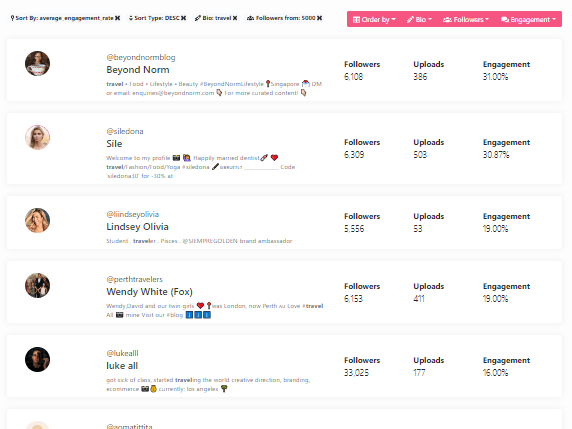Remove the Bio: travel filter
The image size is (572, 429).
click(x=235, y=18)
